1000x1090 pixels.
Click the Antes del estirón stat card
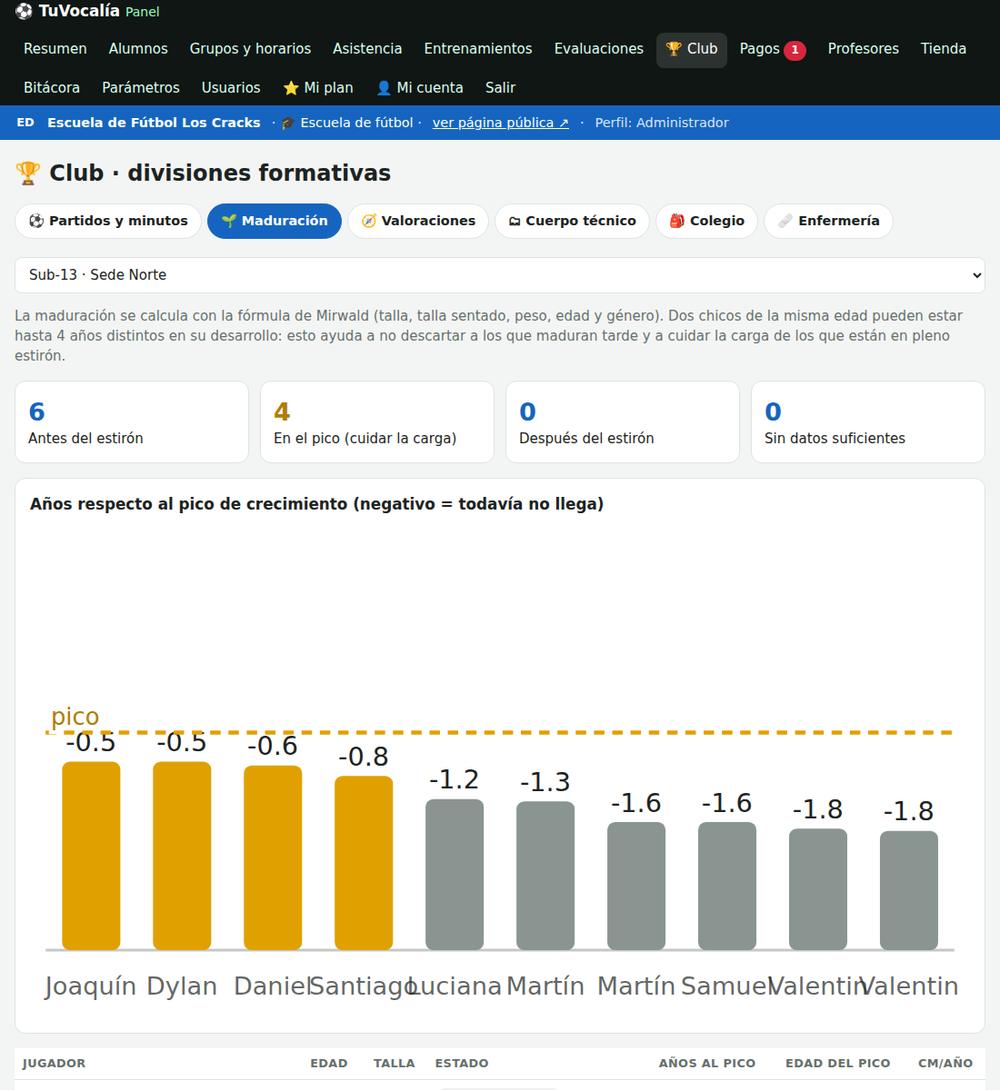[x=131, y=422]
